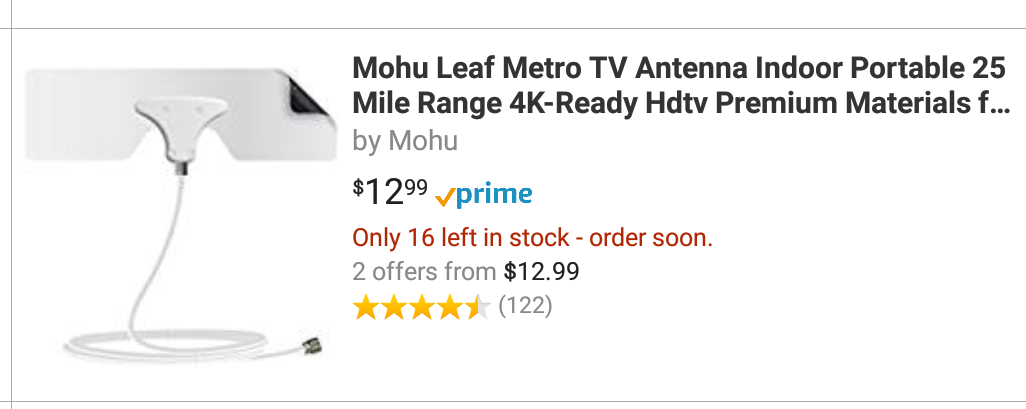This screenshot has height=409, width=1026.
Task: Select the "by Mohu" brand line
Action: click(x=405, y=141)
